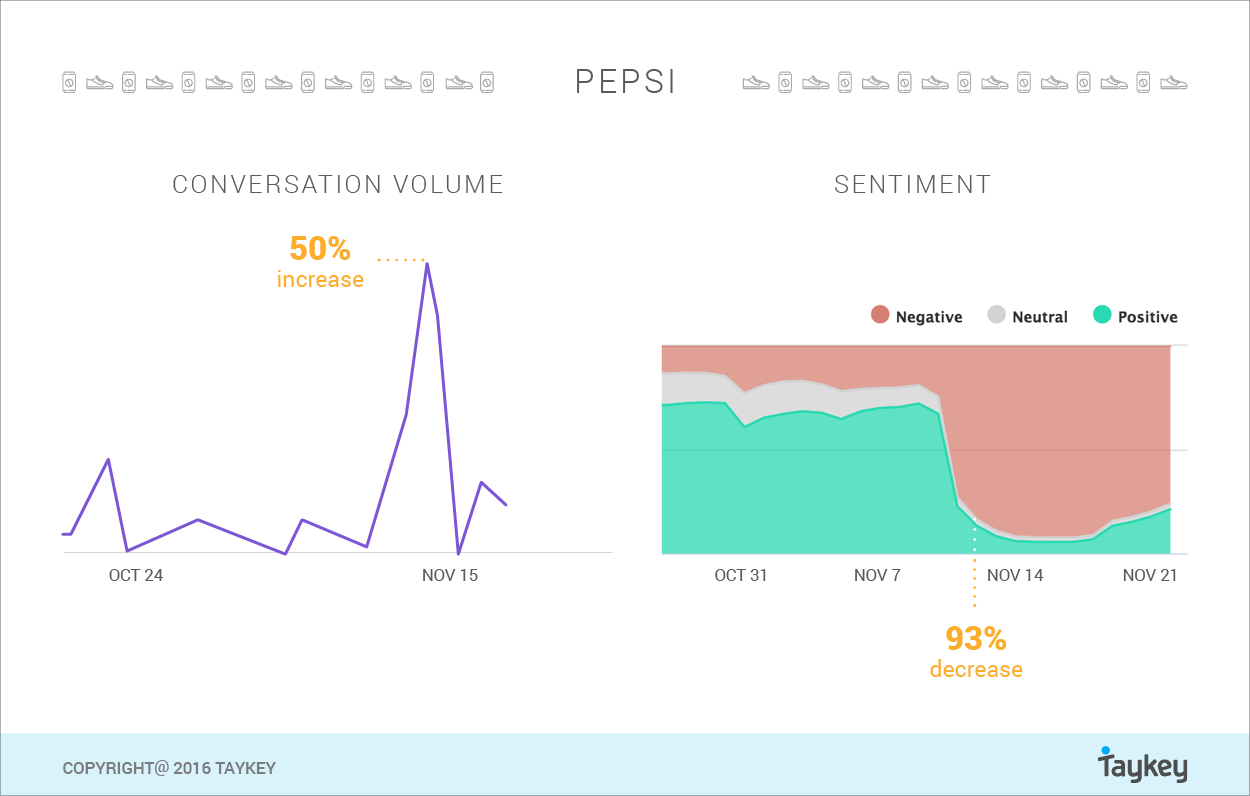This screenshot has height=796, width=1250.
Task: Click the sneaker icon nearest left of PEPSI
Action: (x=458, y=83)
